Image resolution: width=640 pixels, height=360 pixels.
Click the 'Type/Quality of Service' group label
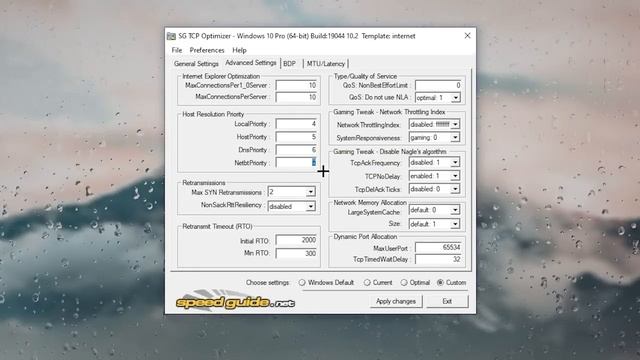[x=365, y=76]
